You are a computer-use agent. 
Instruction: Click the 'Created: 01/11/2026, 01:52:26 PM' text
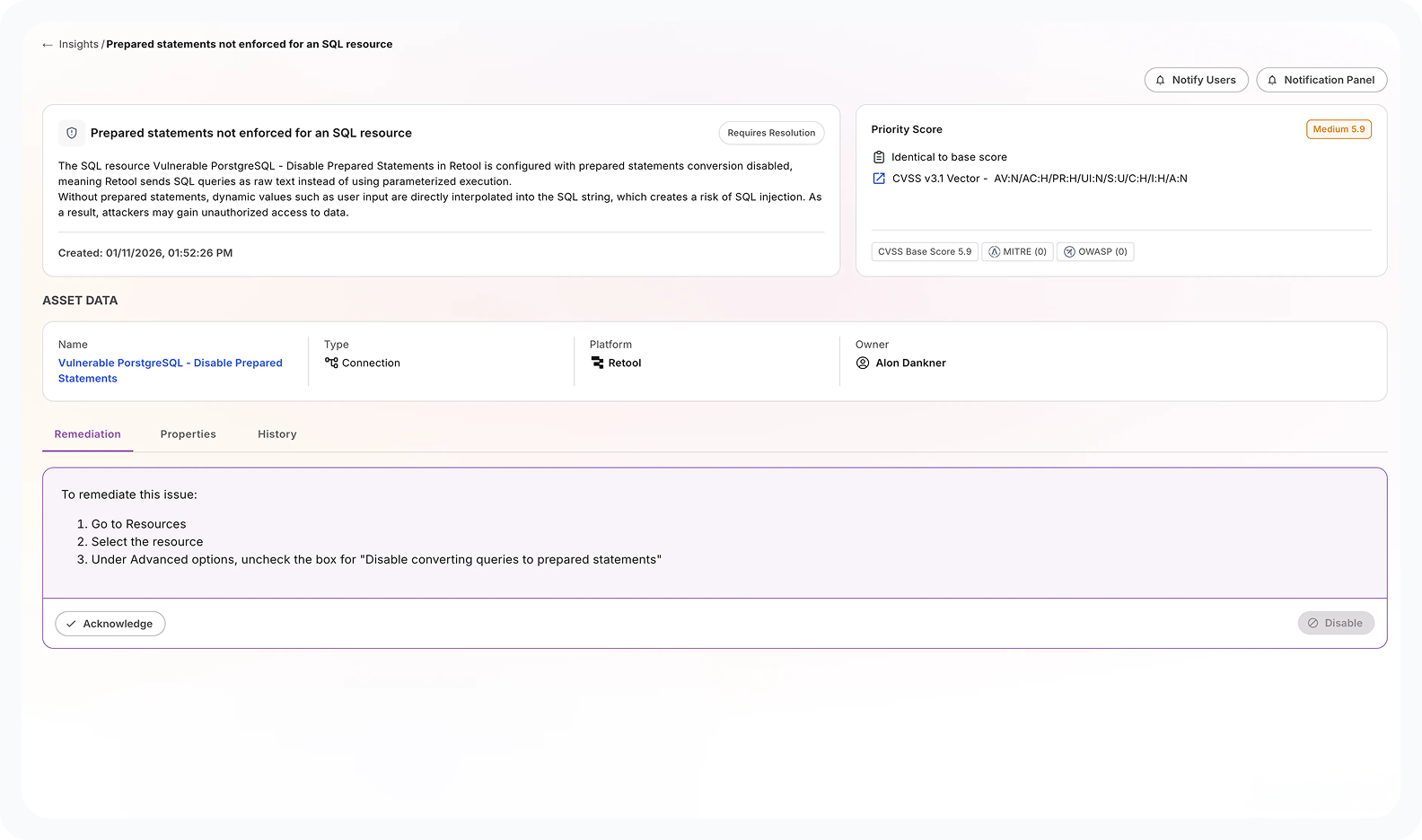(145, 253)
